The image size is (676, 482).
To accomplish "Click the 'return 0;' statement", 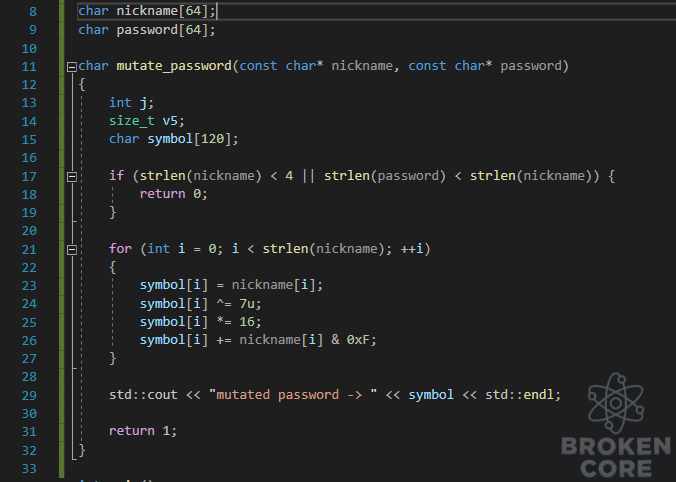I will pos(173,194).
